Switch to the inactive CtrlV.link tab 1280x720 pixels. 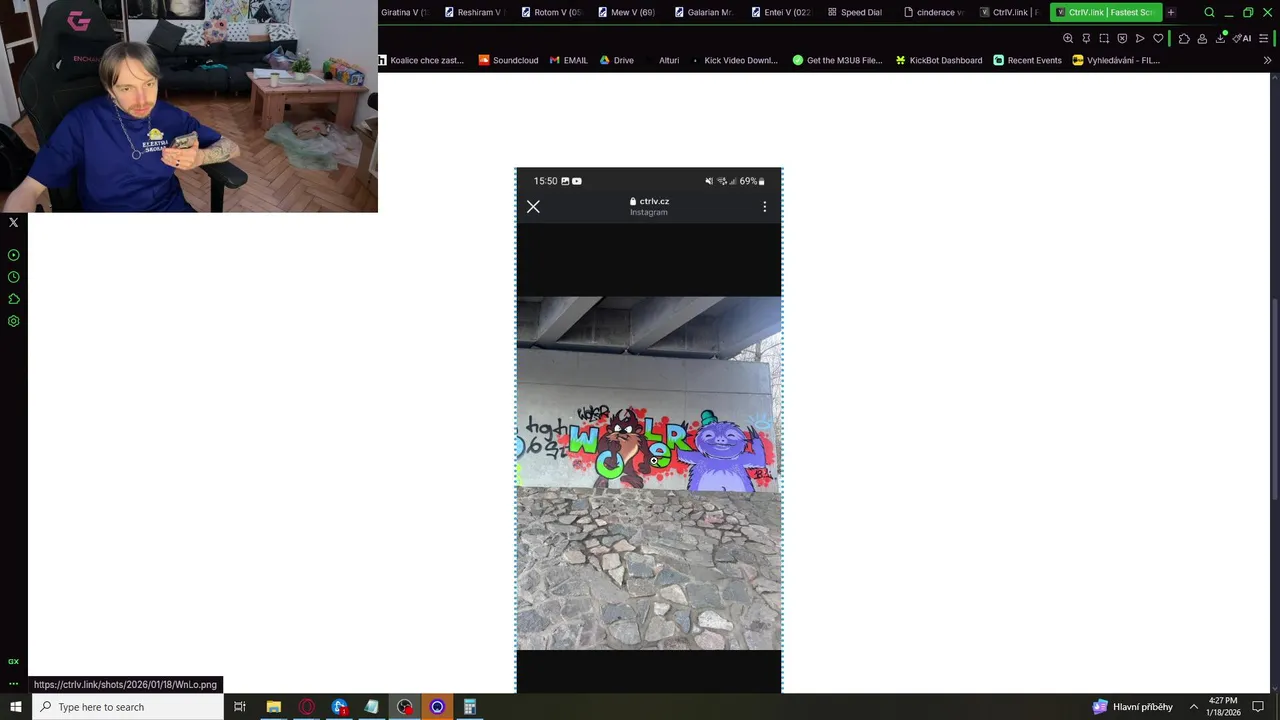1010,12
